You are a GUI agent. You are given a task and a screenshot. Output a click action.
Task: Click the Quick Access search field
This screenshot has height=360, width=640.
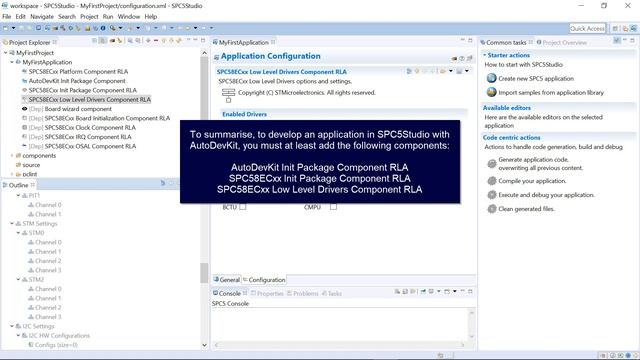pyautogui.click(x=587, y=28)
